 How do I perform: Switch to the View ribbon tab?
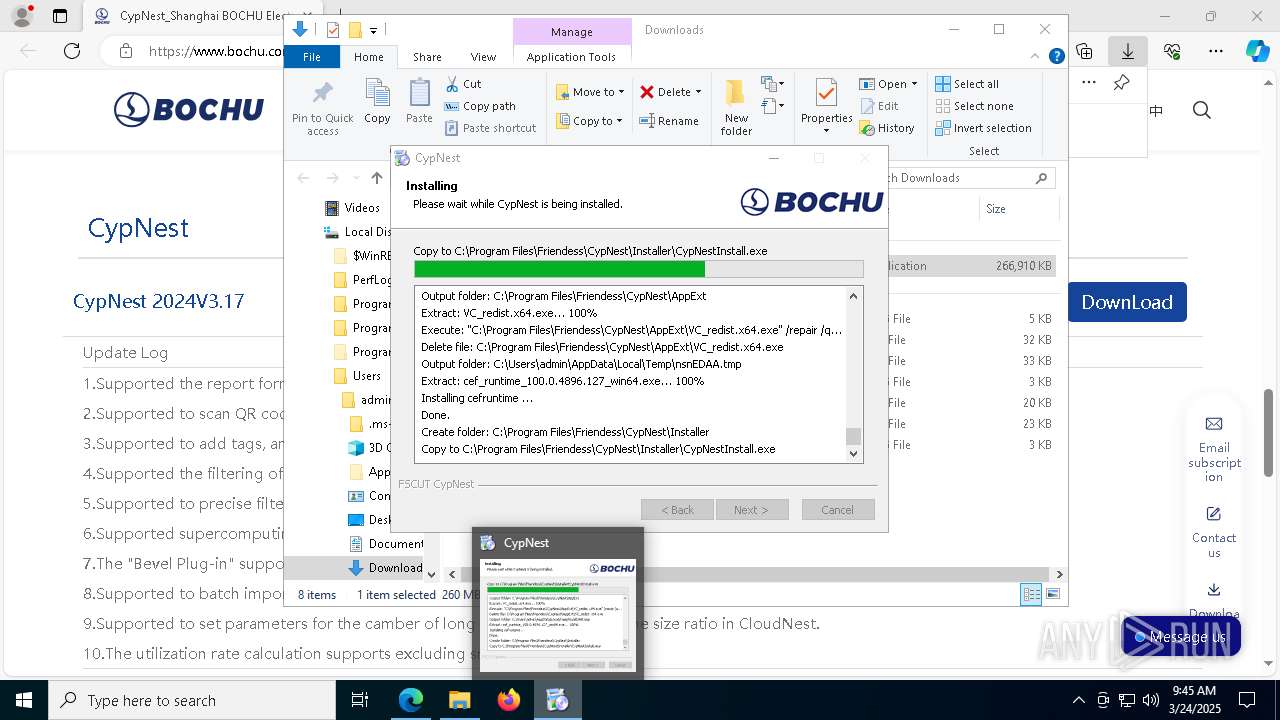483,57
